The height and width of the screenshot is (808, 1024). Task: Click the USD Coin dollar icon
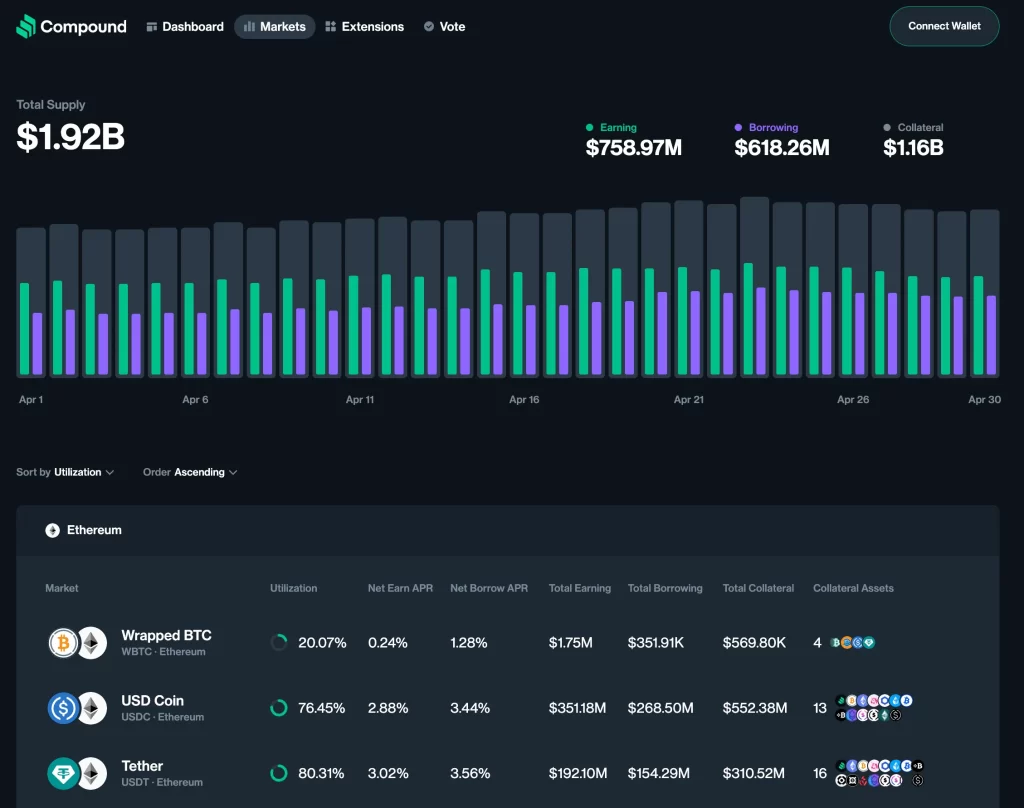[63, 709]
